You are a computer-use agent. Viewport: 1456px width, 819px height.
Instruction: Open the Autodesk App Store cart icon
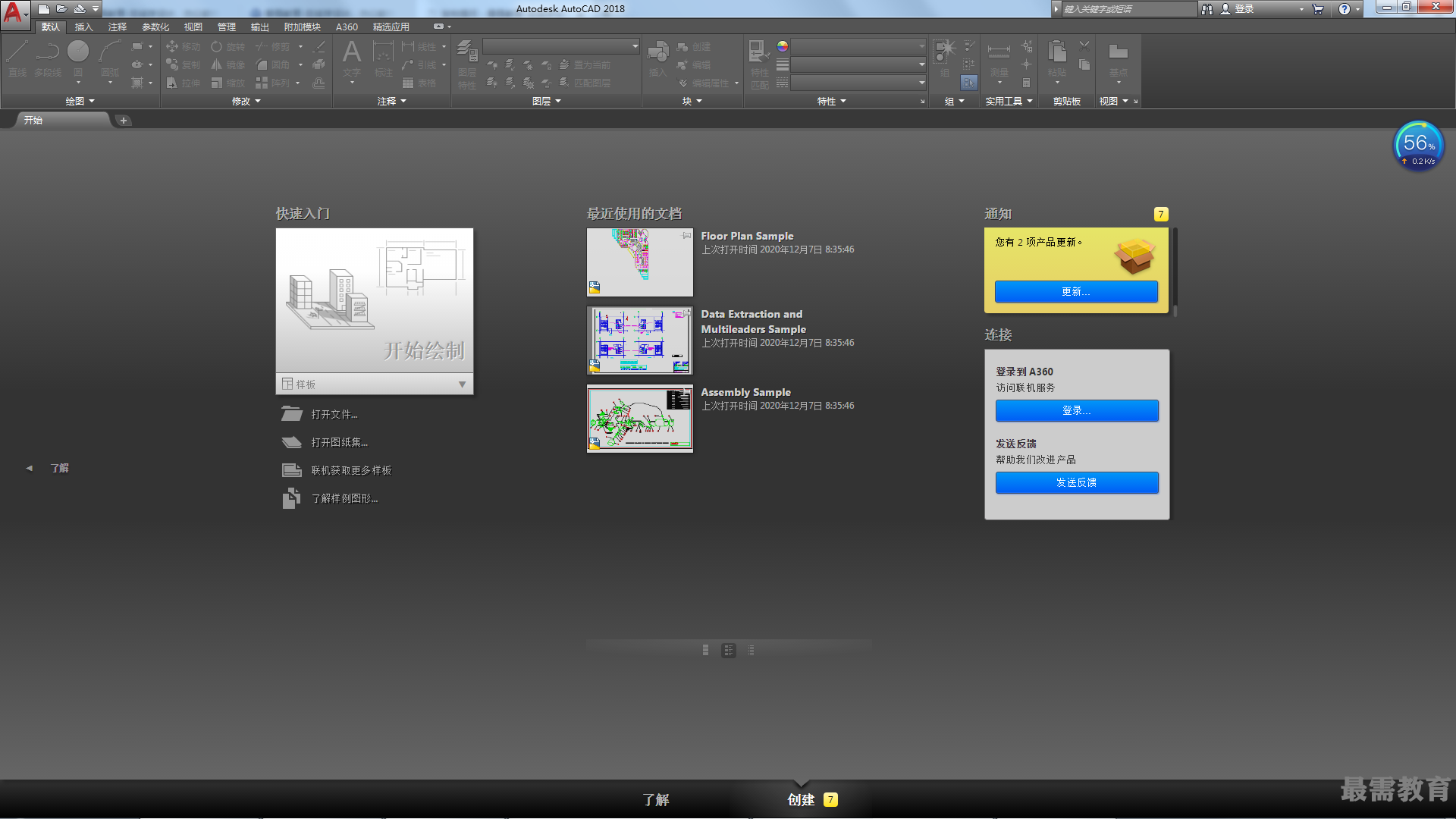point(1318,9)
